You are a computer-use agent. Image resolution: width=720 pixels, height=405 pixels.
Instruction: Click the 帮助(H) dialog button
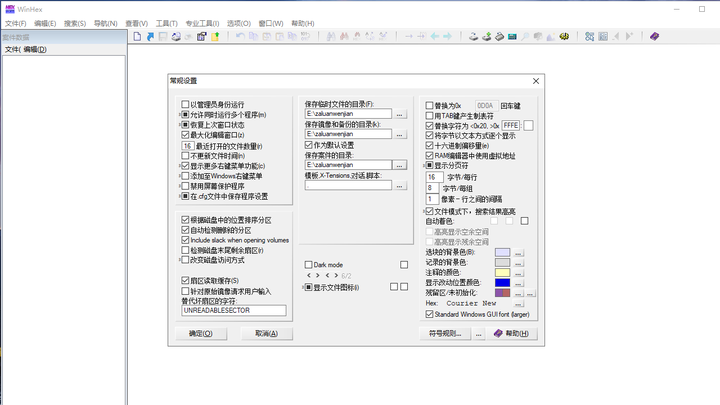click(512, 333)
